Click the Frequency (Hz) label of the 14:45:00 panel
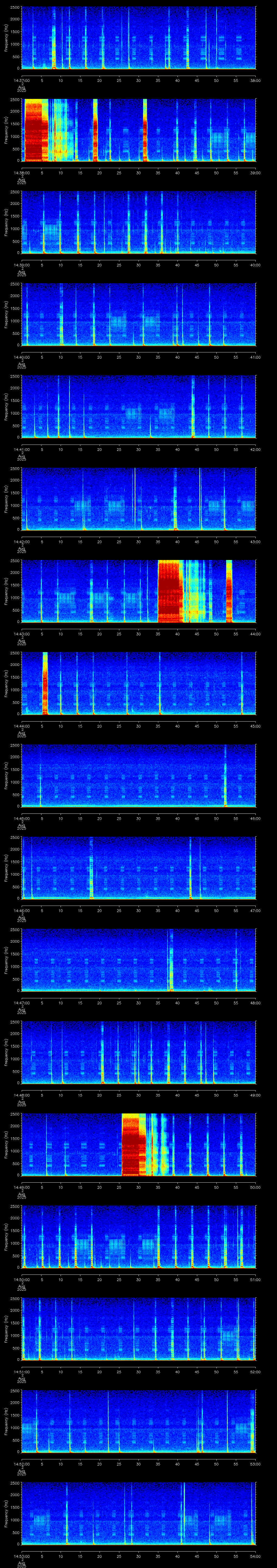 [x=6, y=776]
